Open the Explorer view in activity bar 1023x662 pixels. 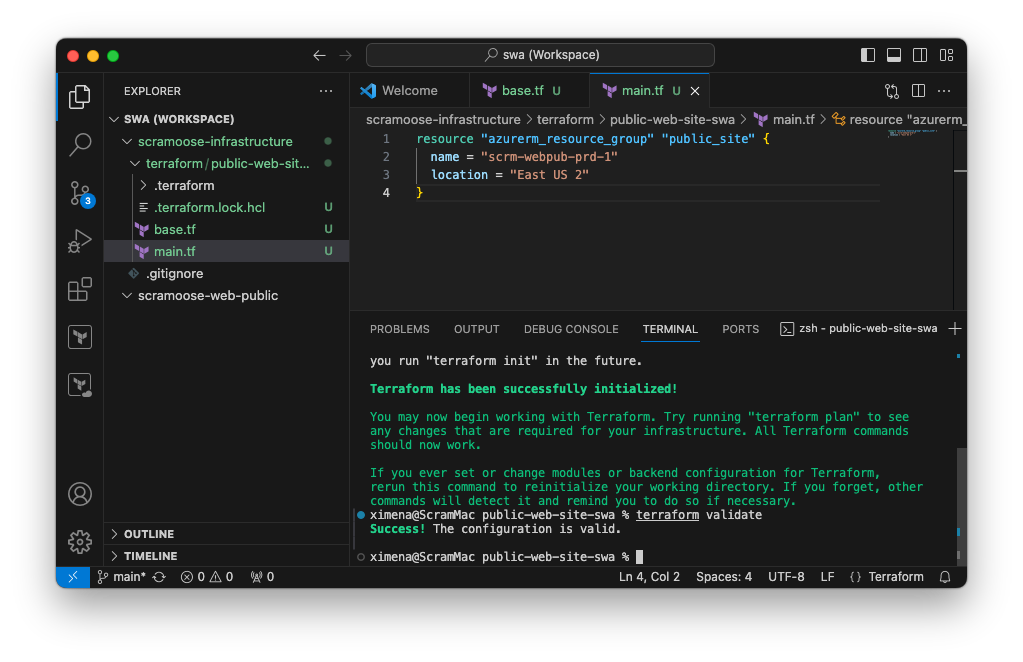(x=80, y=97)
